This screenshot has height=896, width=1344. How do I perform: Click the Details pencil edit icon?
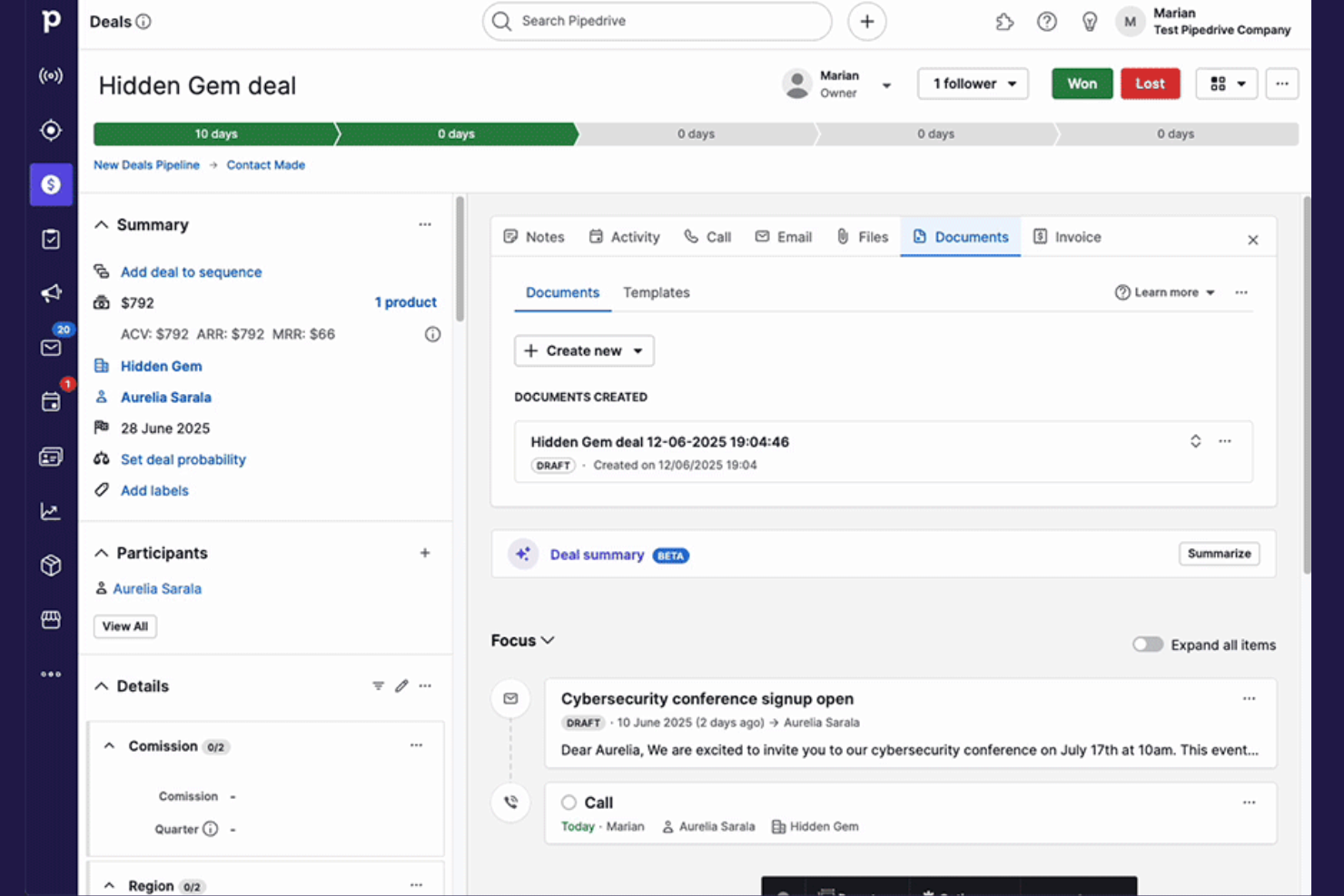tap(401, 686)
